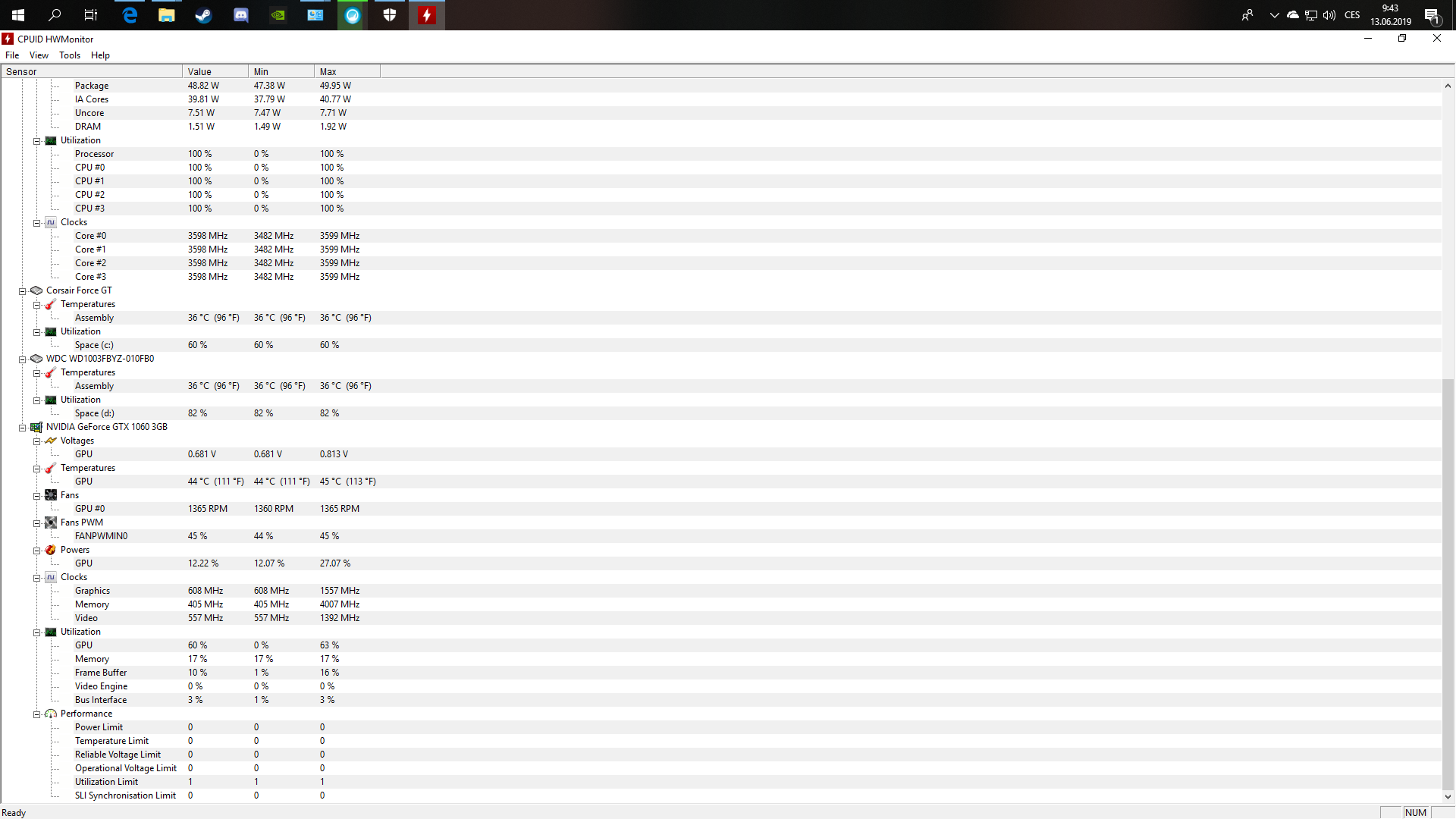Click the Performance gauge icon
This screenshot has height=819, width=1456.
click(x=51, y=714)
